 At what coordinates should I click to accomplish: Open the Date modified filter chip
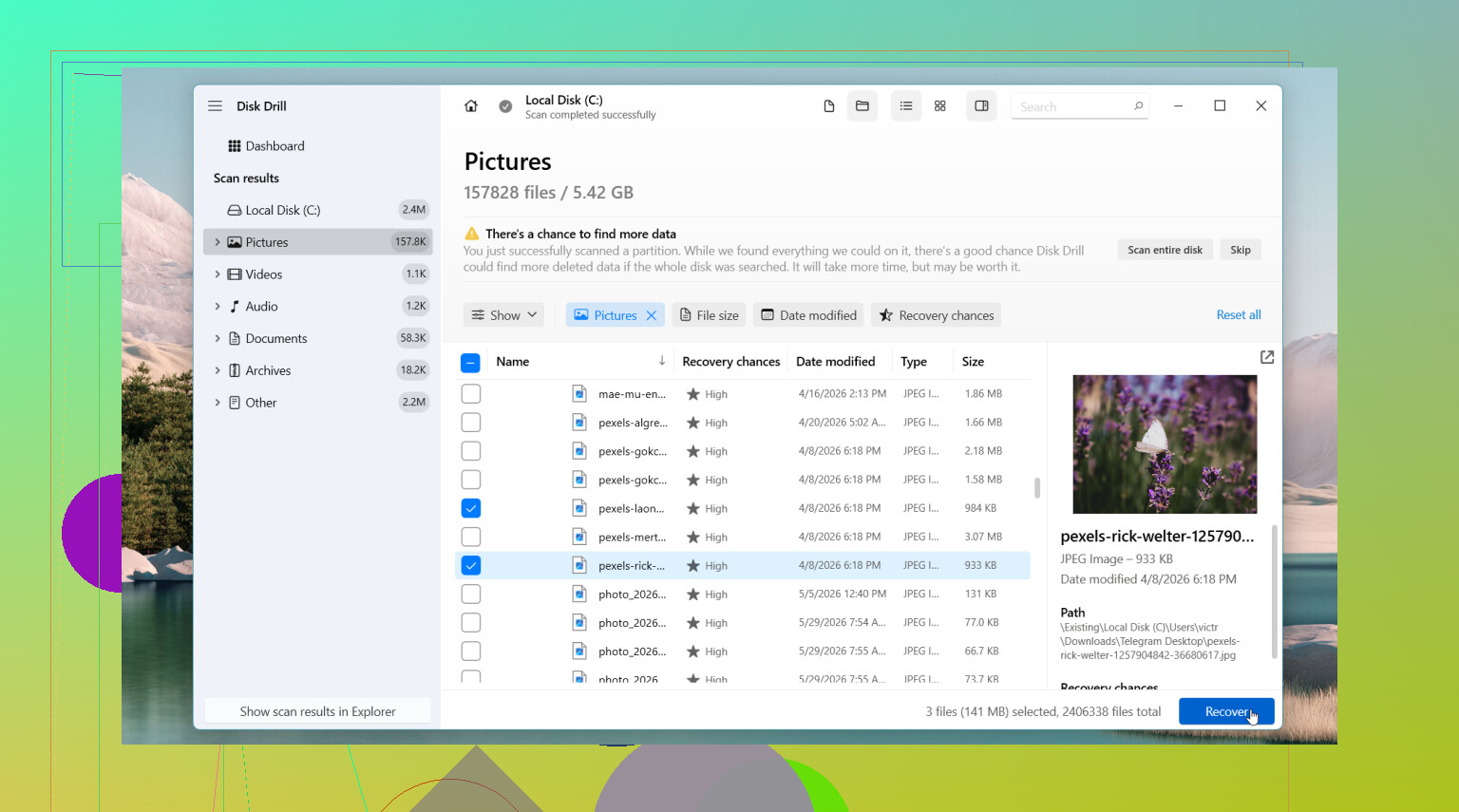(809, 315)
